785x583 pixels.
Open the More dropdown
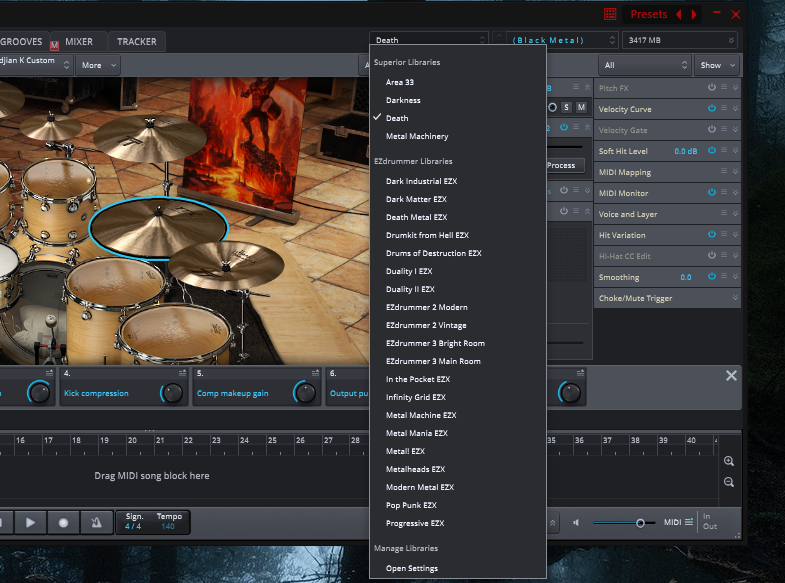[98, 65]
